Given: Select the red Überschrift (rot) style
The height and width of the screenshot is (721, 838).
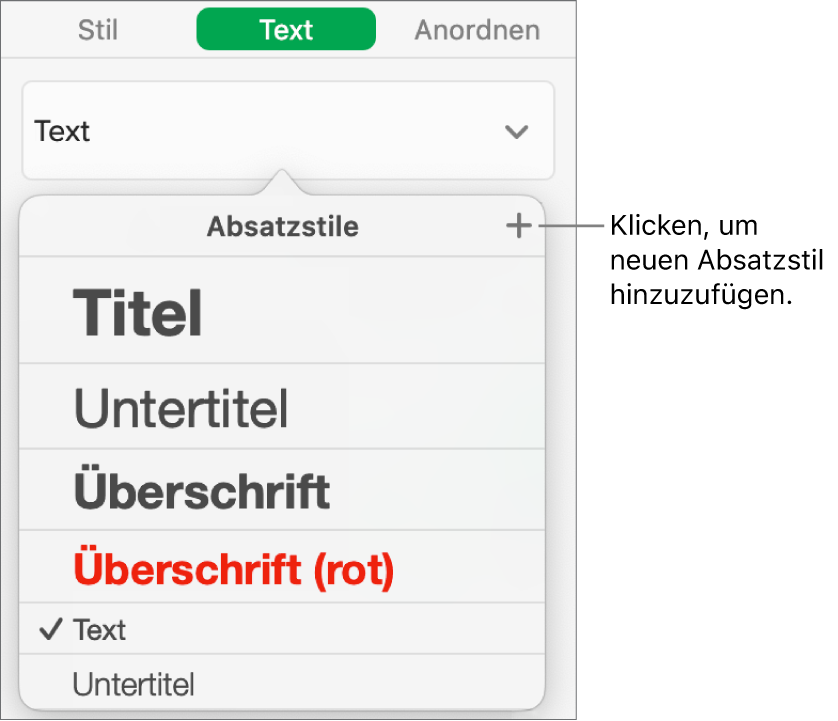Looking at the screenshot, I should pyautogui.click(x=235, y=569).
